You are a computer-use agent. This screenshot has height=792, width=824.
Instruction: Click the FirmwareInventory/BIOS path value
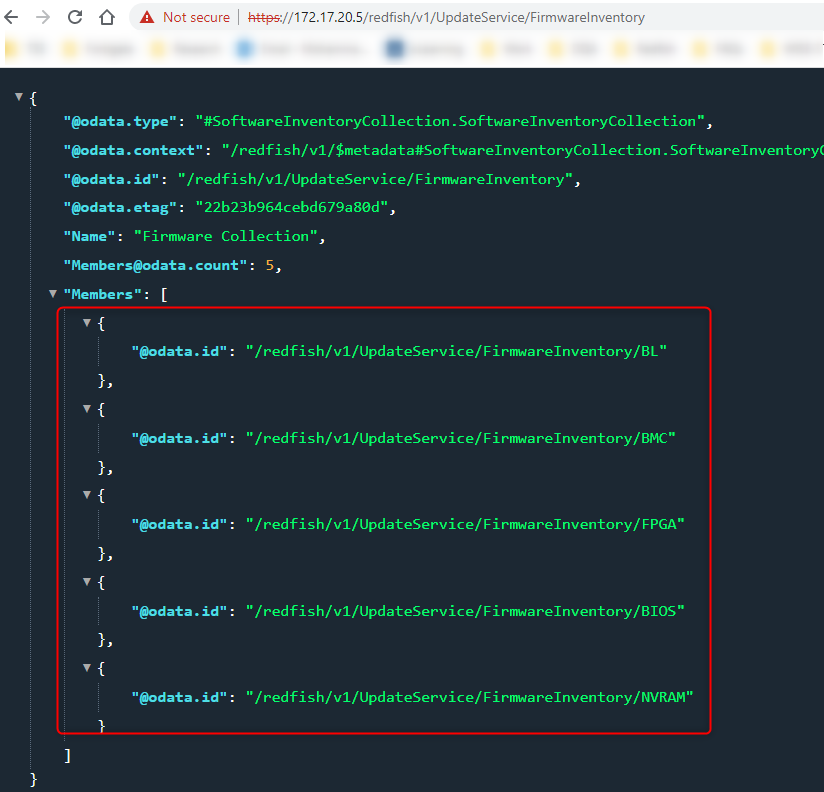pyautogui.click(x=464, y=610)
